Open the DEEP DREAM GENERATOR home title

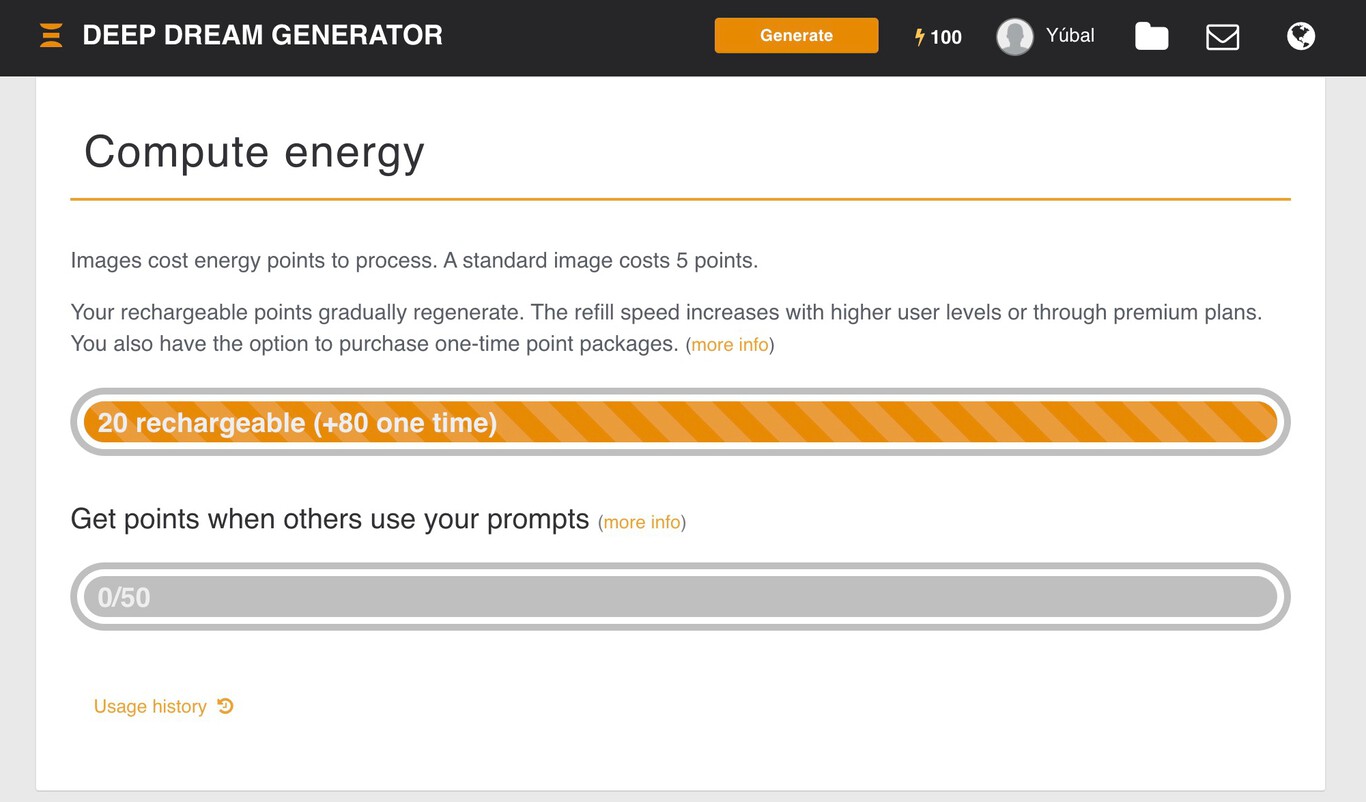coord(262,36)
